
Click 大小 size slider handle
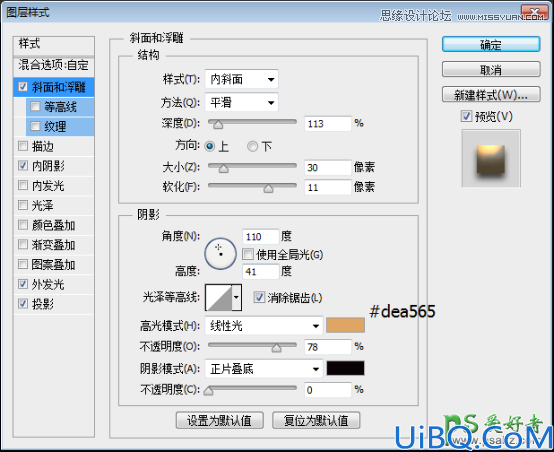point(223,168)
